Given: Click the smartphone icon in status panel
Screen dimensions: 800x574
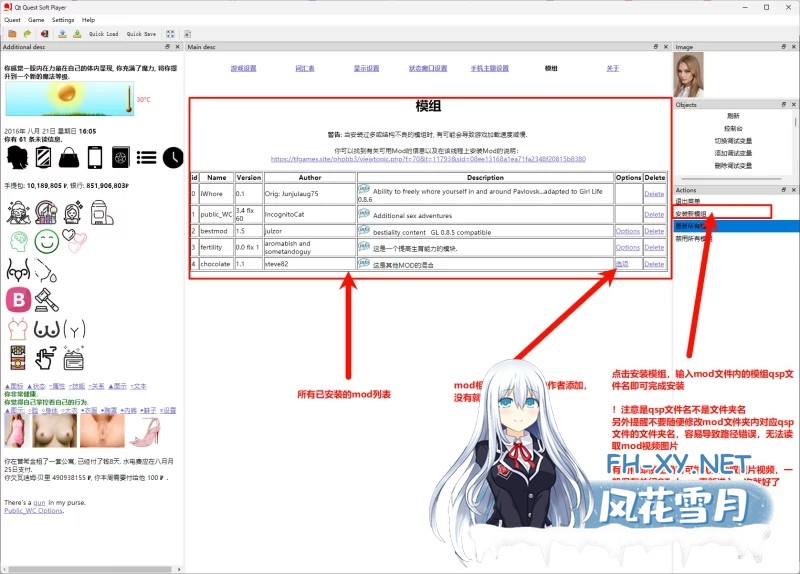Looking at the screenshot, I should 95,157.
